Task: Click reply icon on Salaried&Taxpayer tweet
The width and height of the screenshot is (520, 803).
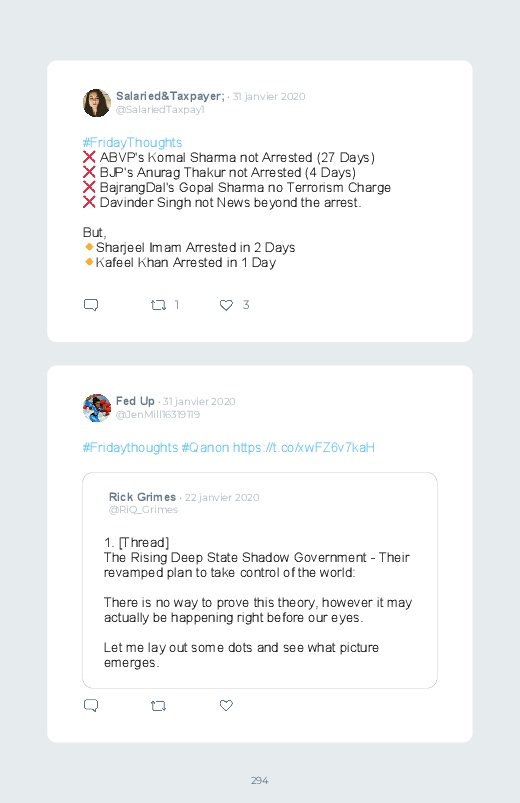Action: pyautogui.click(x=91, y=305)
